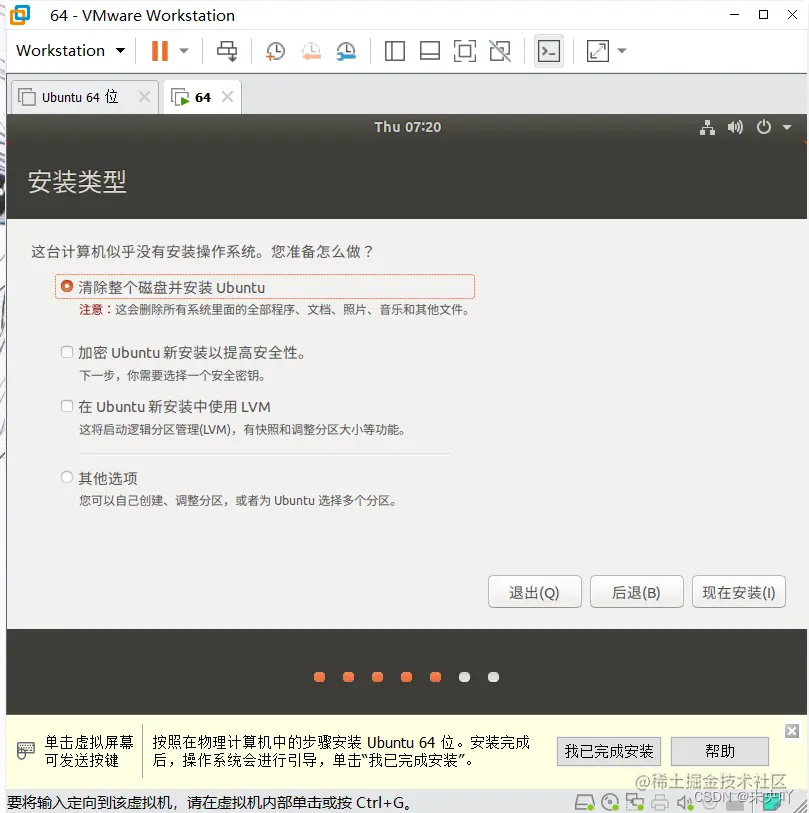The width and height of the screenshot is (809, 813).
Task: Open power options dropdown next to pause
Action: click(x=184, y=51)
